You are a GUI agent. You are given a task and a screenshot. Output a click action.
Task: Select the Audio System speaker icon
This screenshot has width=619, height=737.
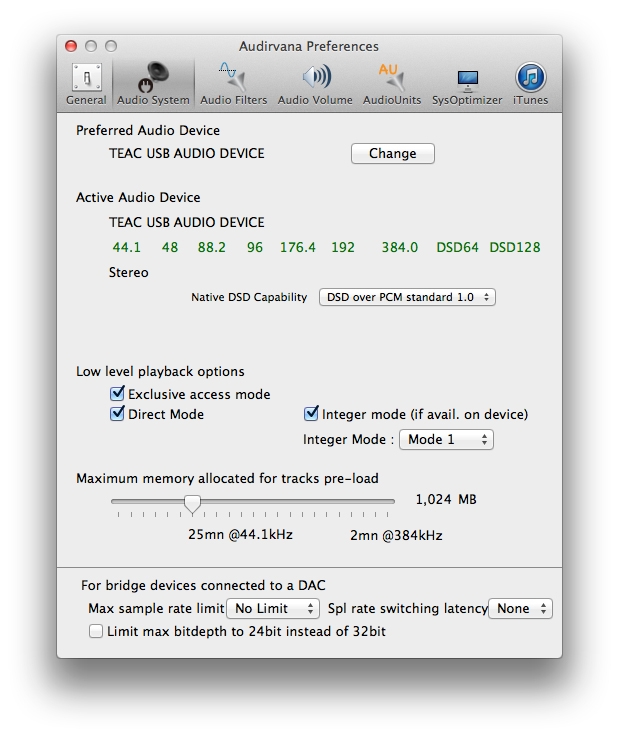click(x=153, y=77)
